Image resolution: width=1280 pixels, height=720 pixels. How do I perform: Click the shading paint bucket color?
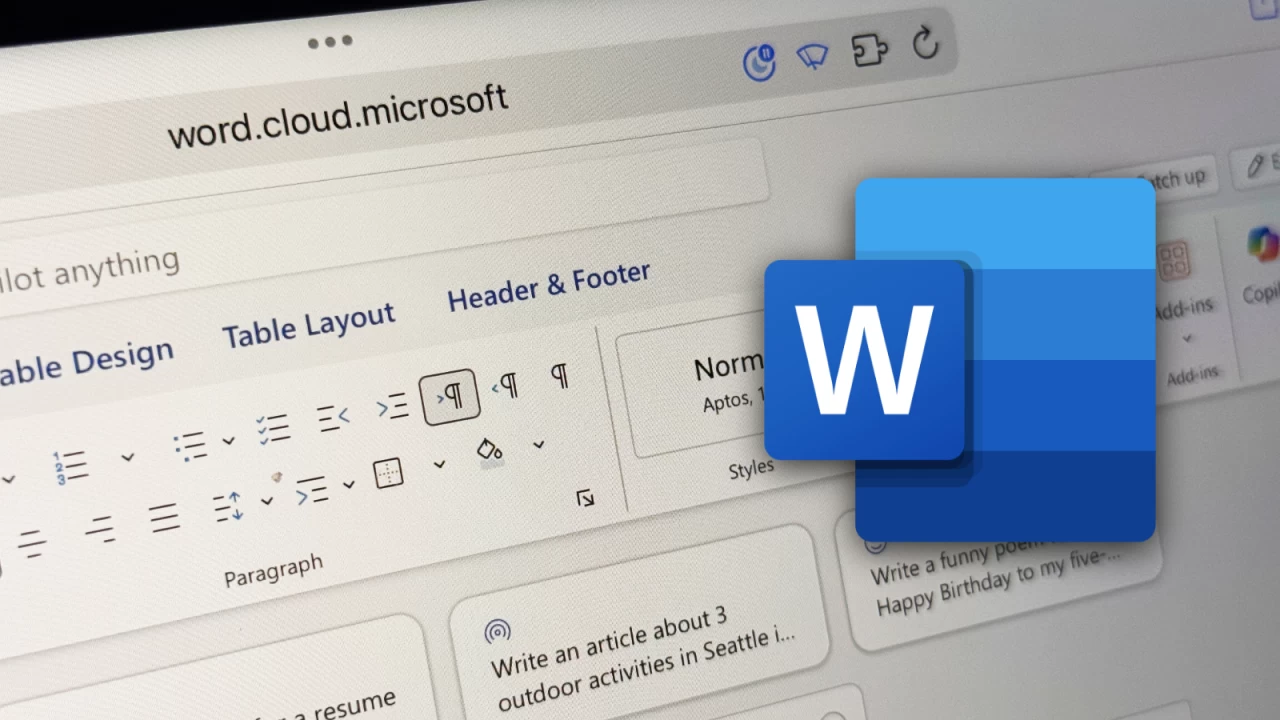[489, 450]
